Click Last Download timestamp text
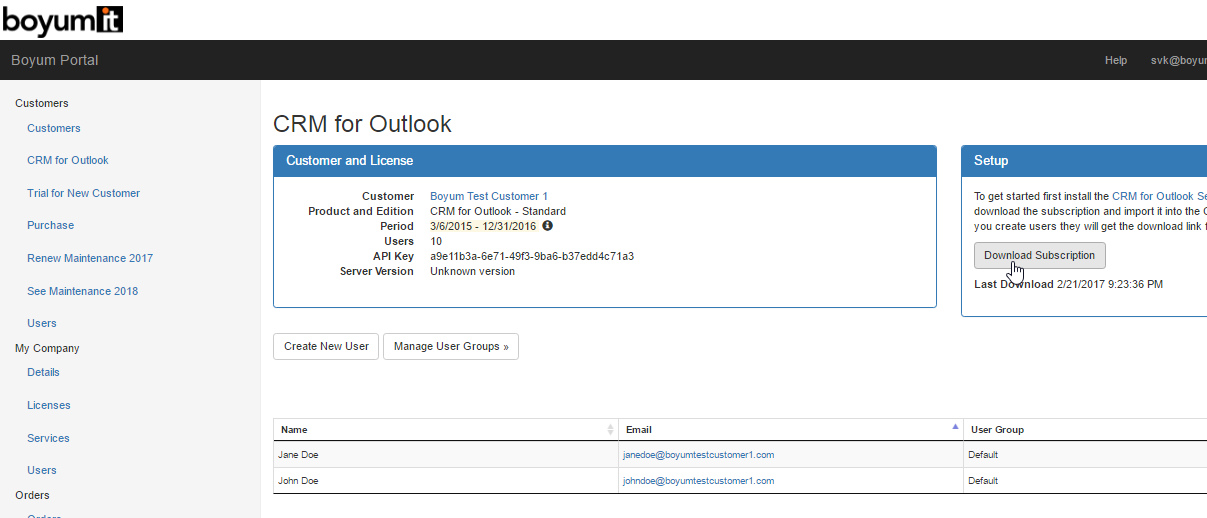 1110,284
